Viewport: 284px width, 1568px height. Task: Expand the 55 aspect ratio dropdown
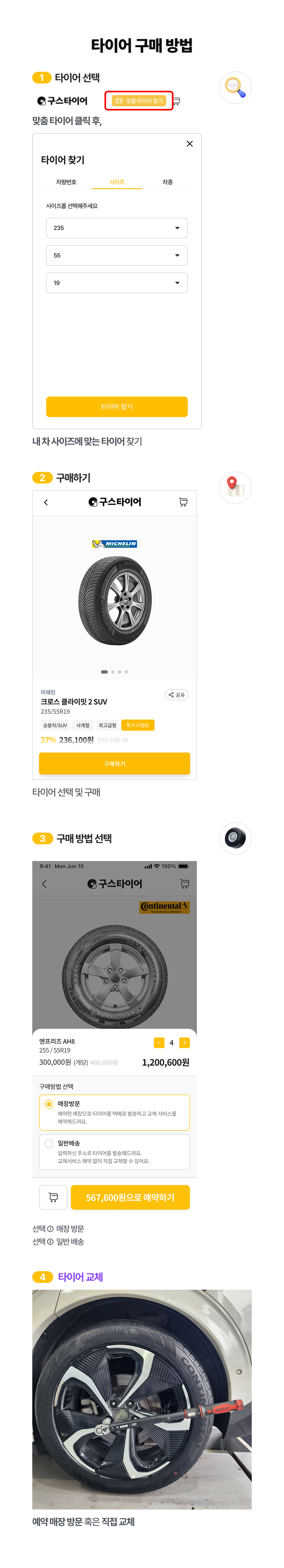pos(117,255)
